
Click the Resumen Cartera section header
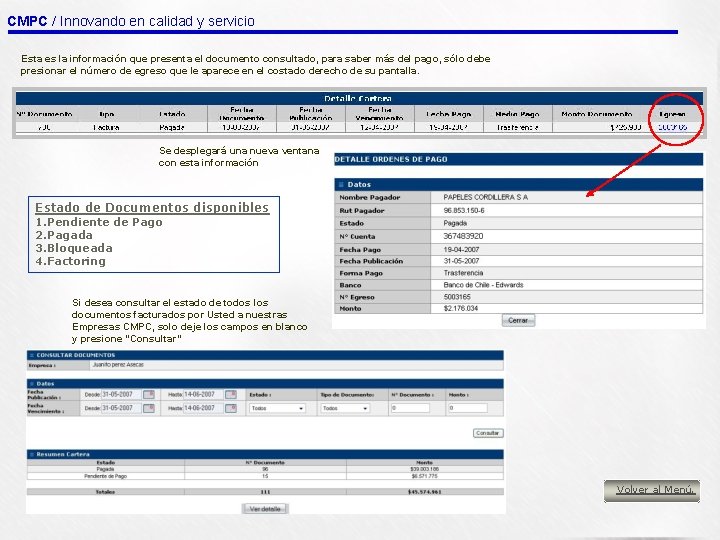point(265,454)
